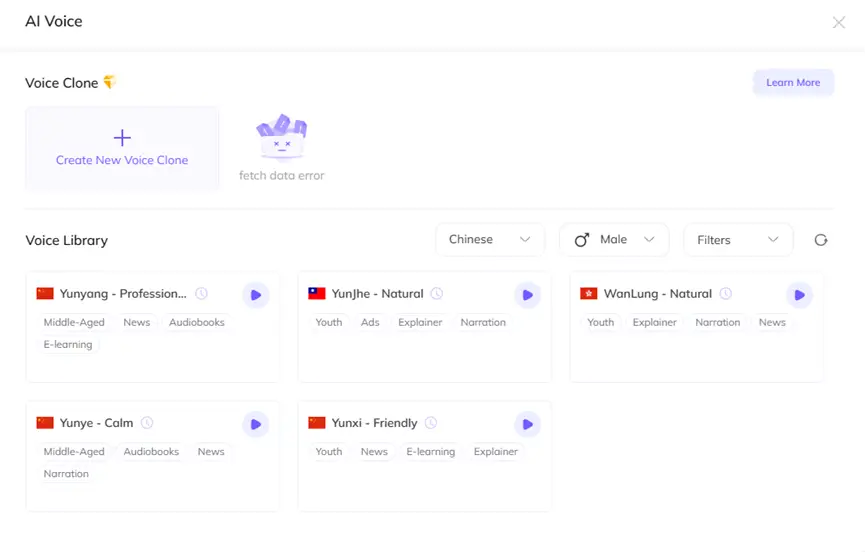Select the Audiobooks tag on Yunyang card
This screenshot has height=552, width=865.
pyautogui.click(x=196, y=323)
